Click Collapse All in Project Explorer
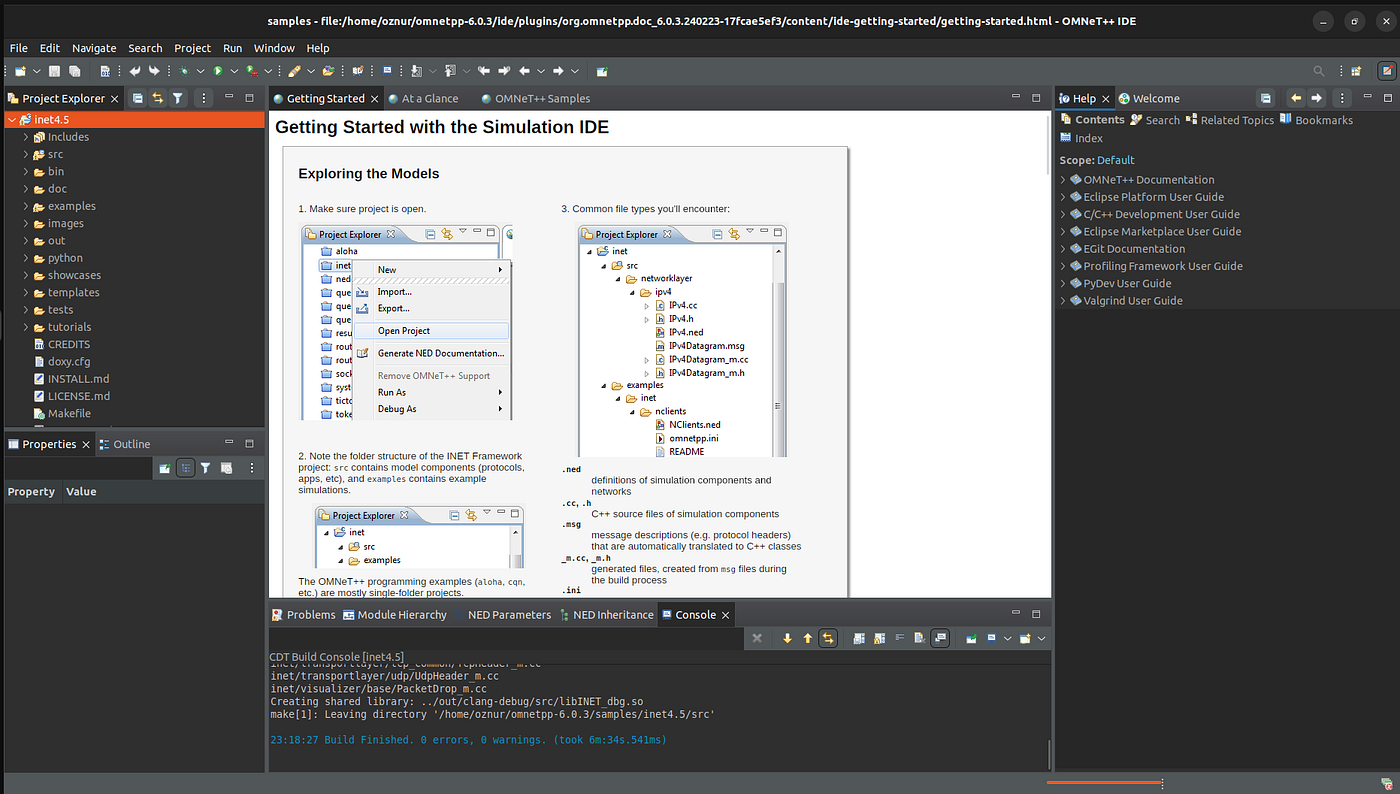 tap(138, 98)
